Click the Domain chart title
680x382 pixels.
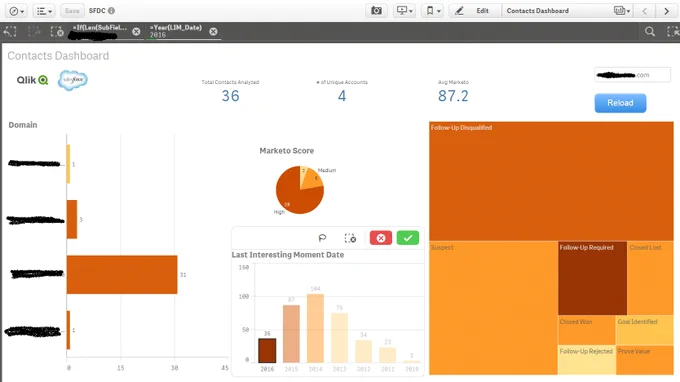23,125
